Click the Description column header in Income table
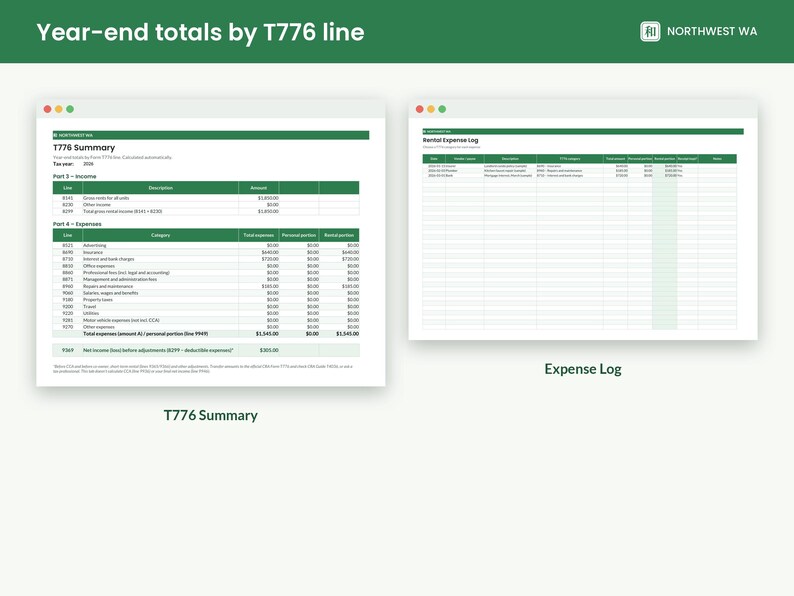Viewport: 794px width, 596px height. (x=161, y=188)
